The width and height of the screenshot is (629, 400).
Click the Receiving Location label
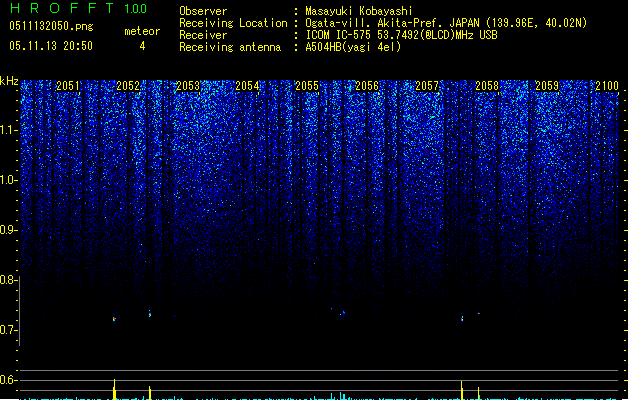click(233, 23)
